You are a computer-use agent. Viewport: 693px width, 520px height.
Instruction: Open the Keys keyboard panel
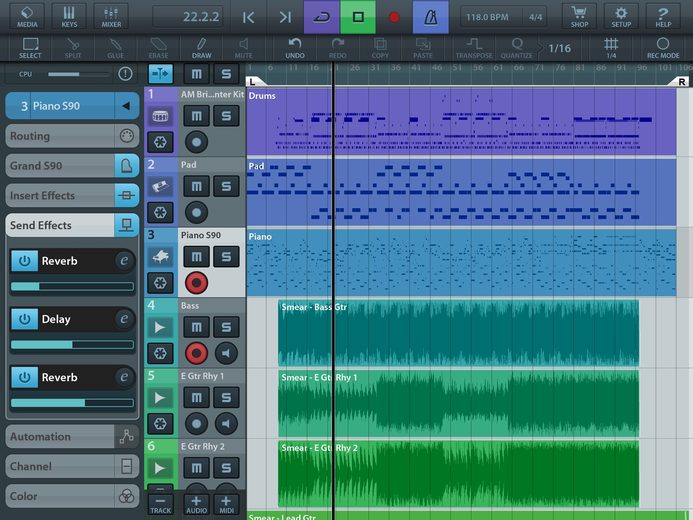pos(69,17)
